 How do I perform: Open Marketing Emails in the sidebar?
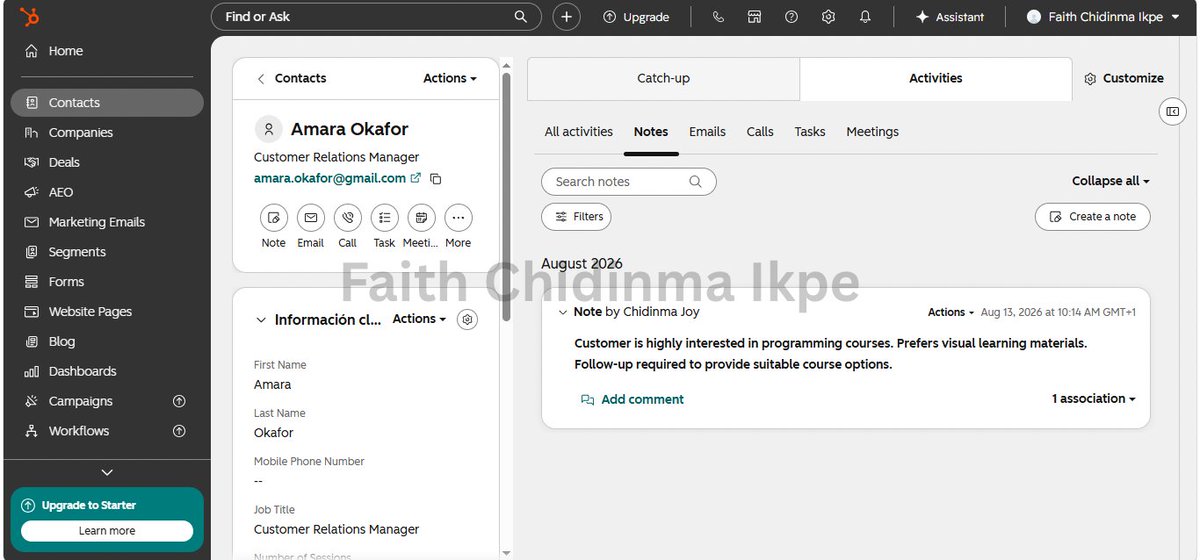click(107, 222)
